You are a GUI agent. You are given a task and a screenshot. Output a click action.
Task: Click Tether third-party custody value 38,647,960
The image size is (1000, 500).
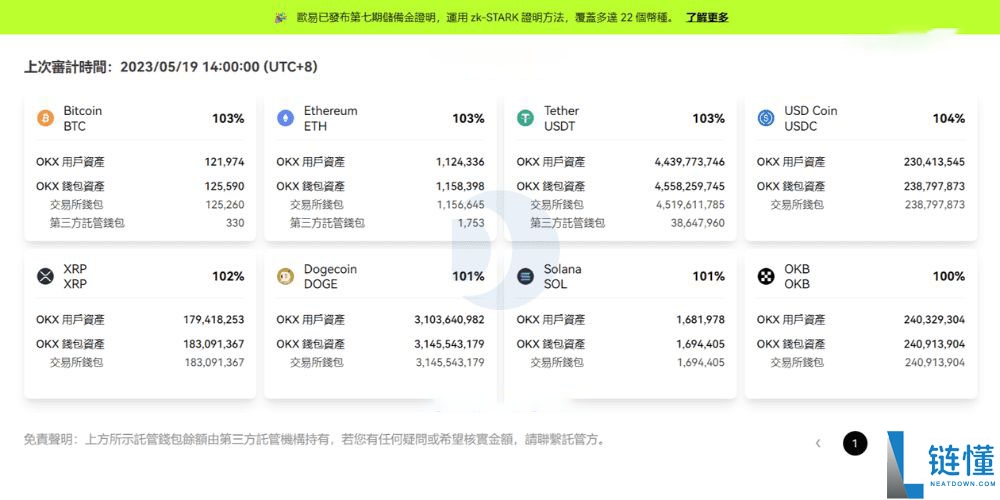pos(698,223)
